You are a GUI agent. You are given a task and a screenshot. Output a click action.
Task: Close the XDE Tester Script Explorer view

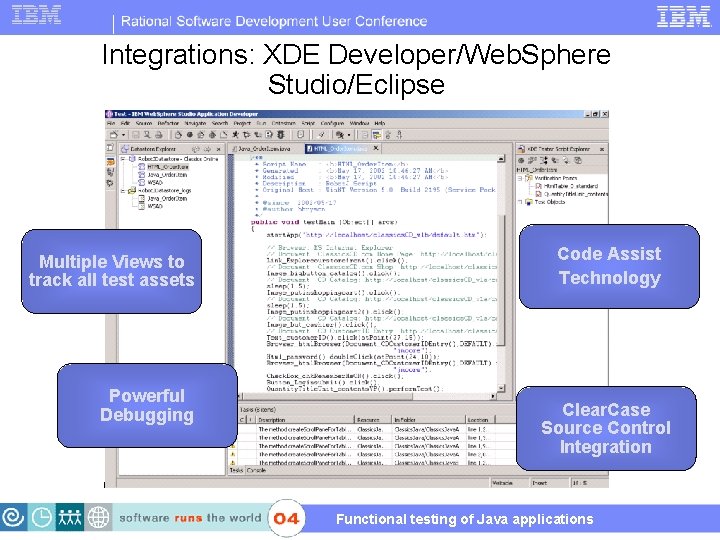click(602, 149)
